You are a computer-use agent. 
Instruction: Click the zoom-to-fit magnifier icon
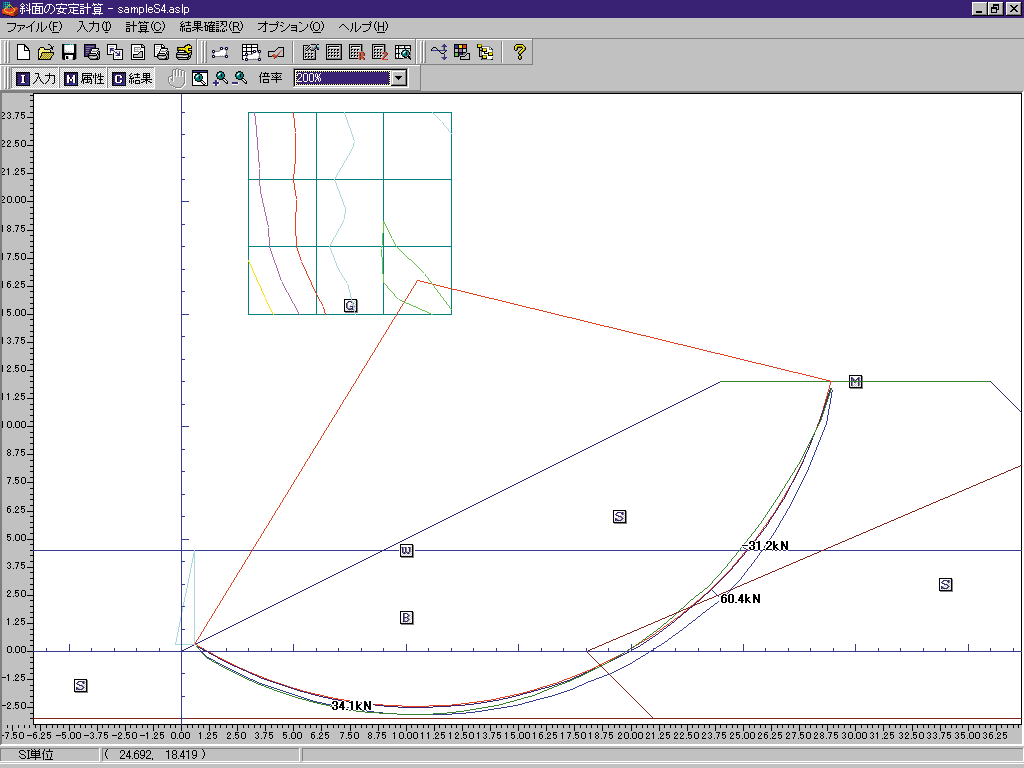(199, 78)
